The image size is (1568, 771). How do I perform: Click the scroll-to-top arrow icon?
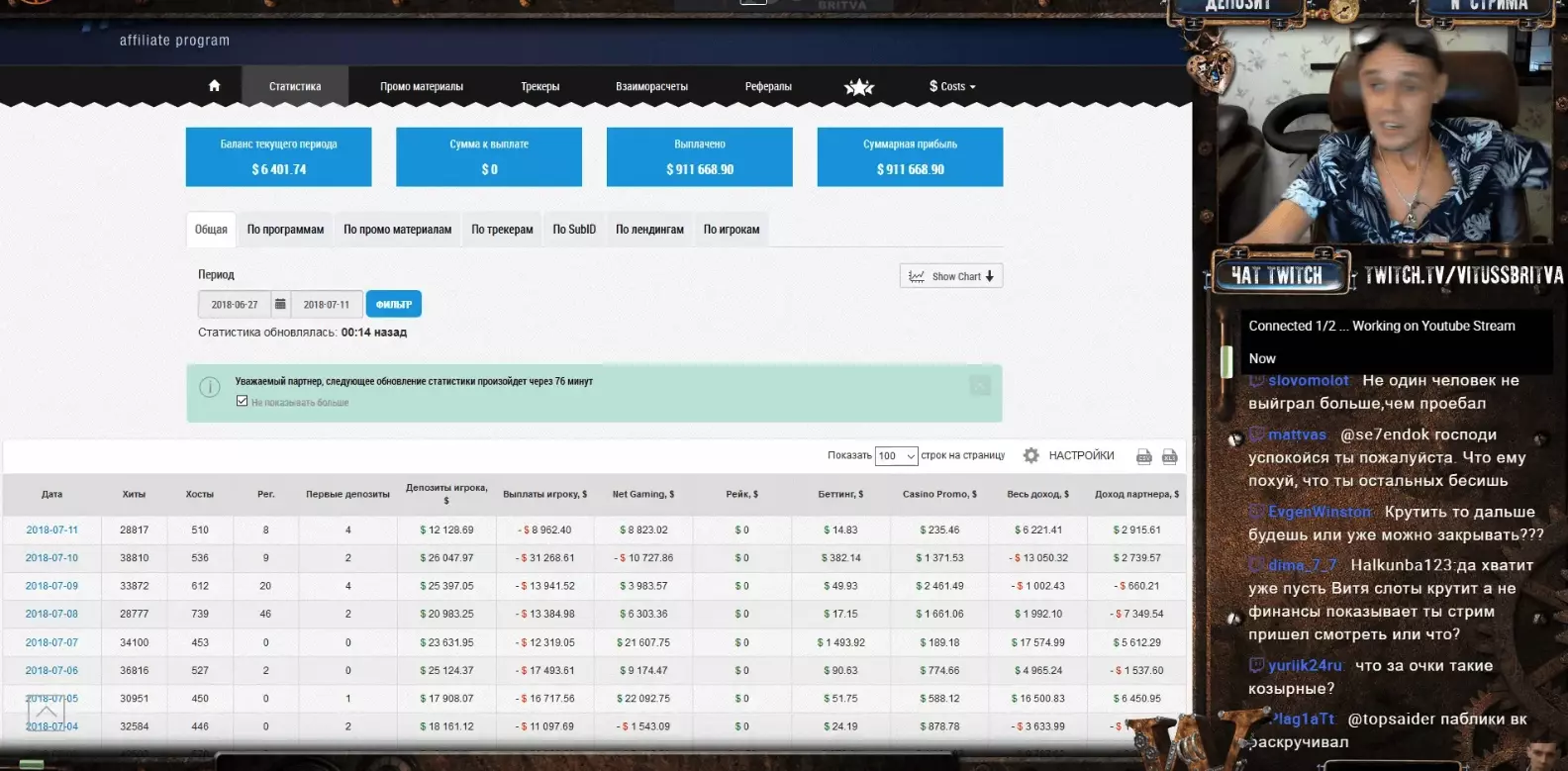[x=46, y=710]
